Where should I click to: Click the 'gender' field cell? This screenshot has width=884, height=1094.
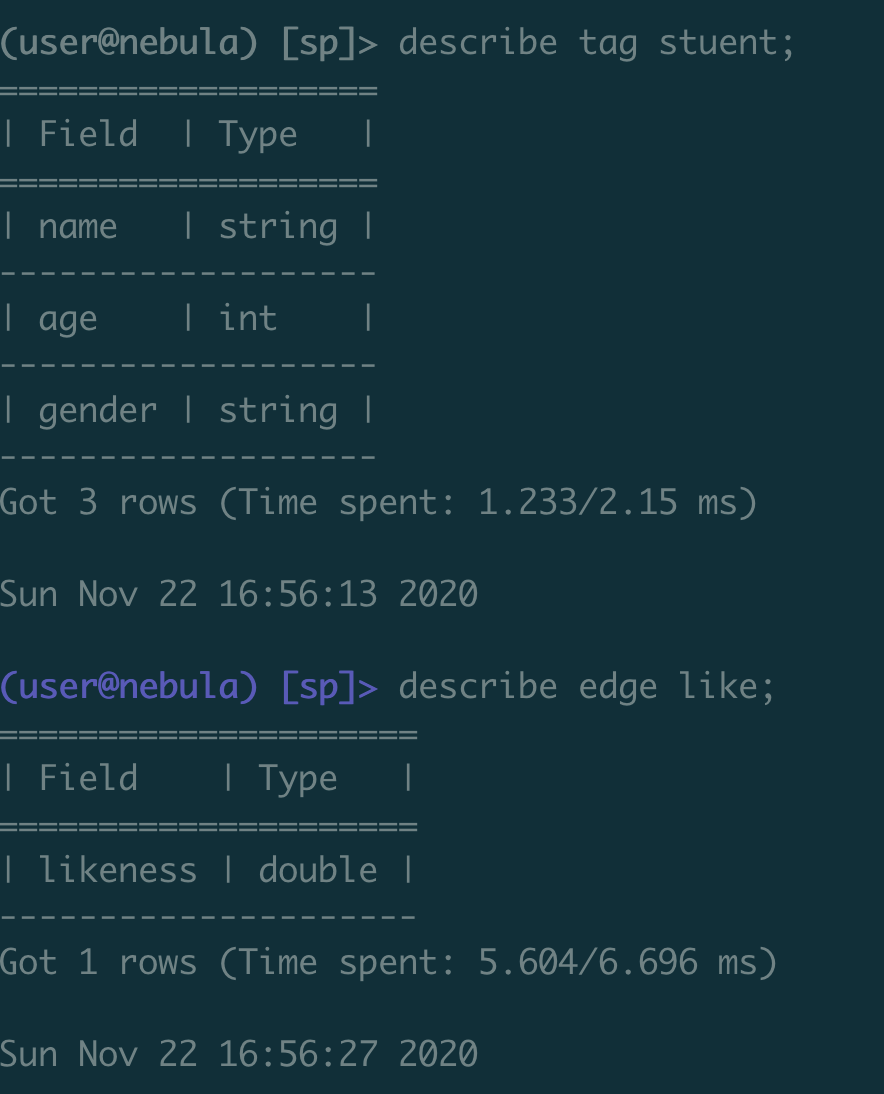tap(98, 411)
